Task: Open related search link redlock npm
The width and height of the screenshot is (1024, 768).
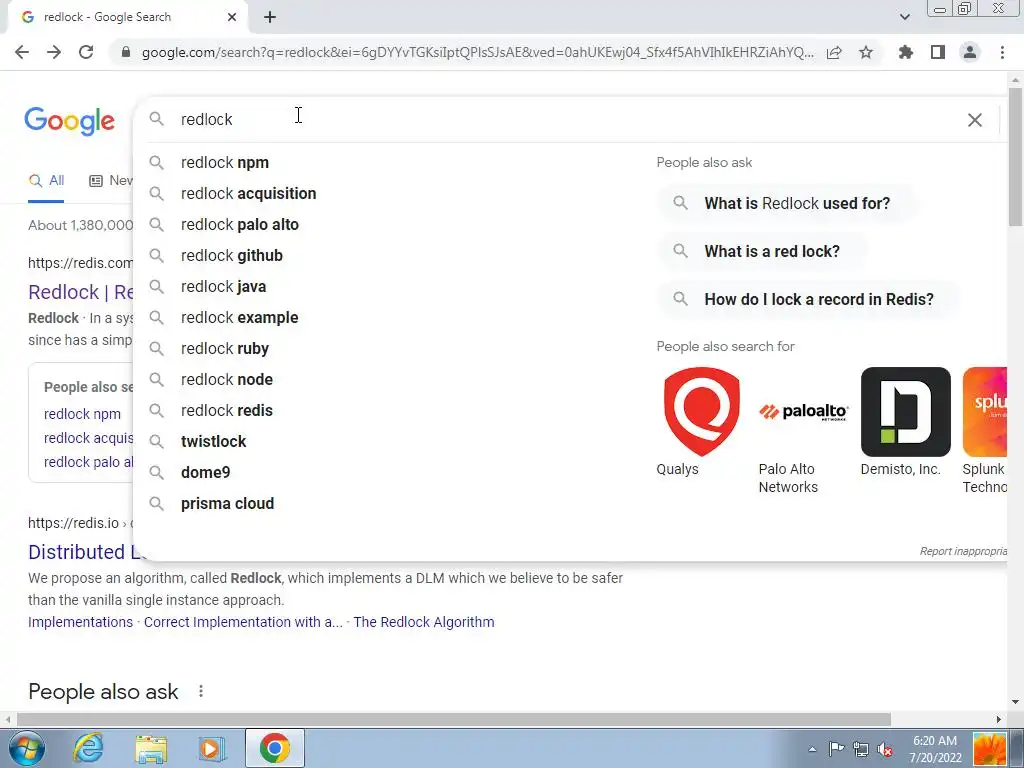Action: point(82,414)
